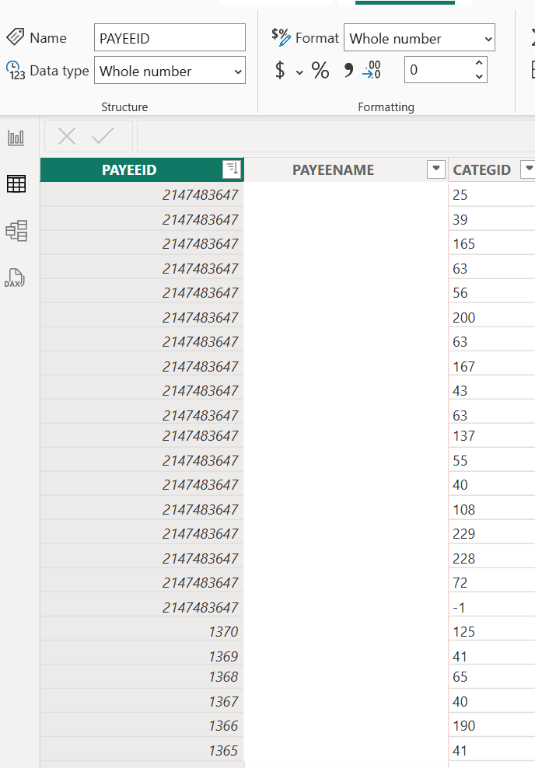Toggle thousands separator comma icon
Screen dimensions: 535x768
[348, 70]
